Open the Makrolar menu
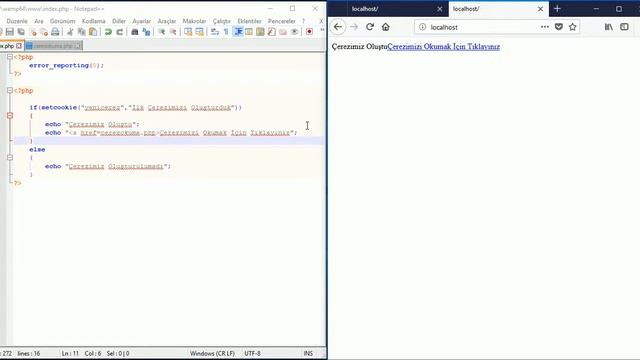Image resolution: width=640 pixels, height=360 pixels. coord(194,21)
